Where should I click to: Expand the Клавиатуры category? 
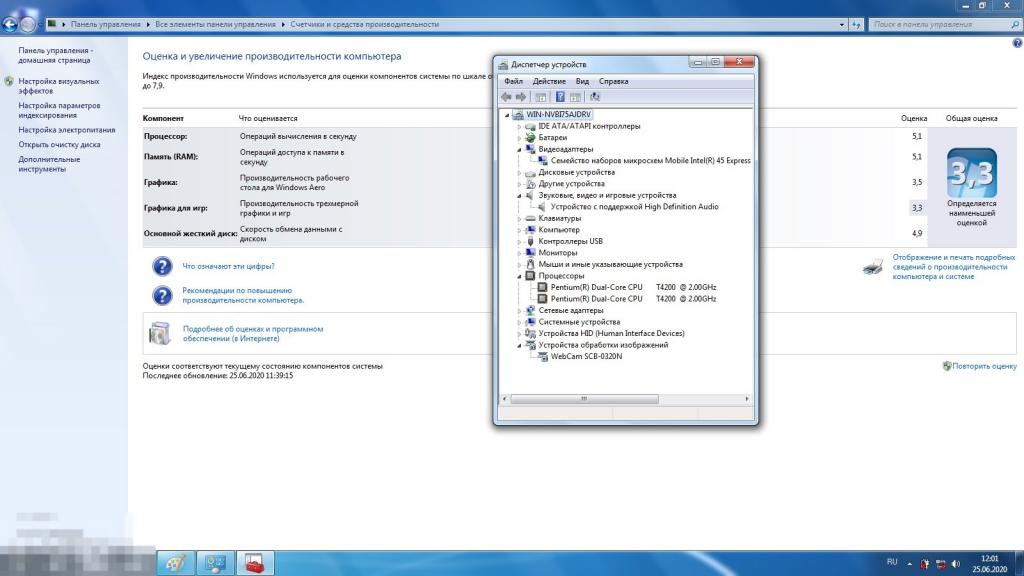coord(519,219)
